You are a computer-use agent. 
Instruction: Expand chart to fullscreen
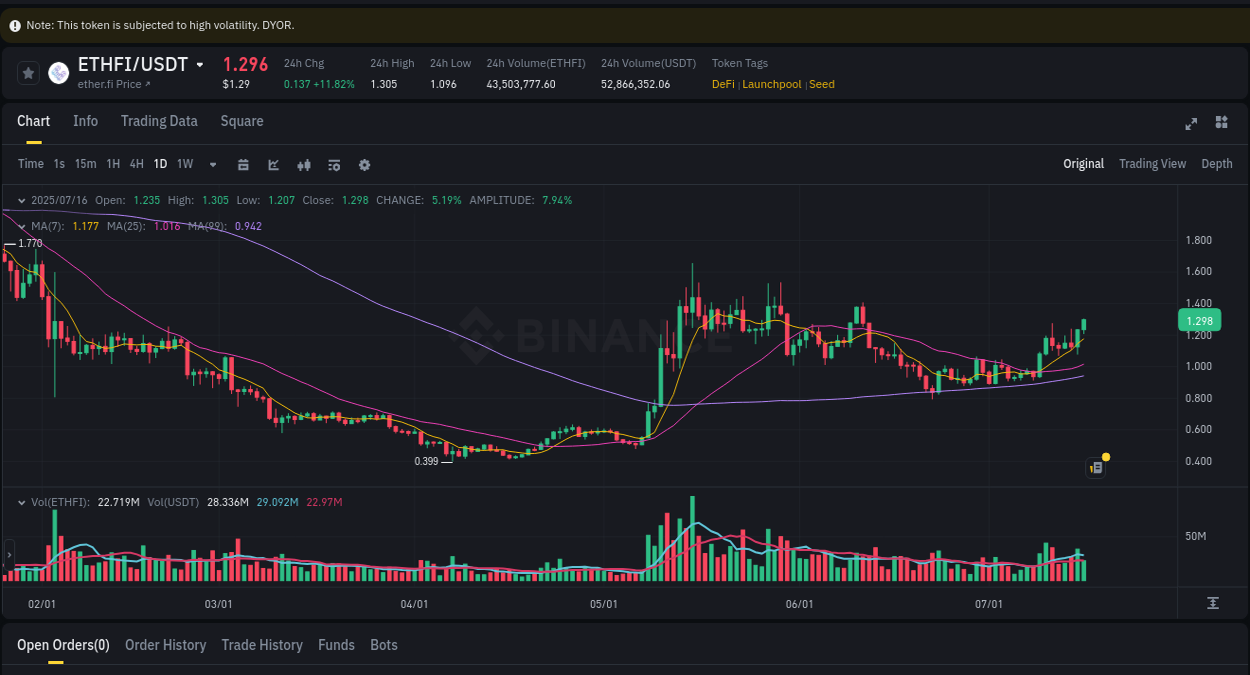[1191, 122]
